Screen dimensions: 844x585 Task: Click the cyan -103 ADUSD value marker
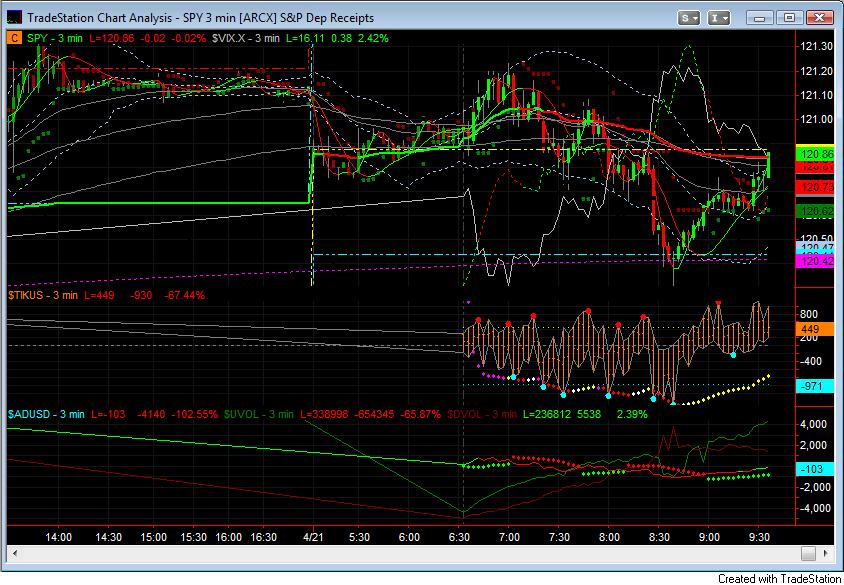pyautogui.click(x=814, y=469)
